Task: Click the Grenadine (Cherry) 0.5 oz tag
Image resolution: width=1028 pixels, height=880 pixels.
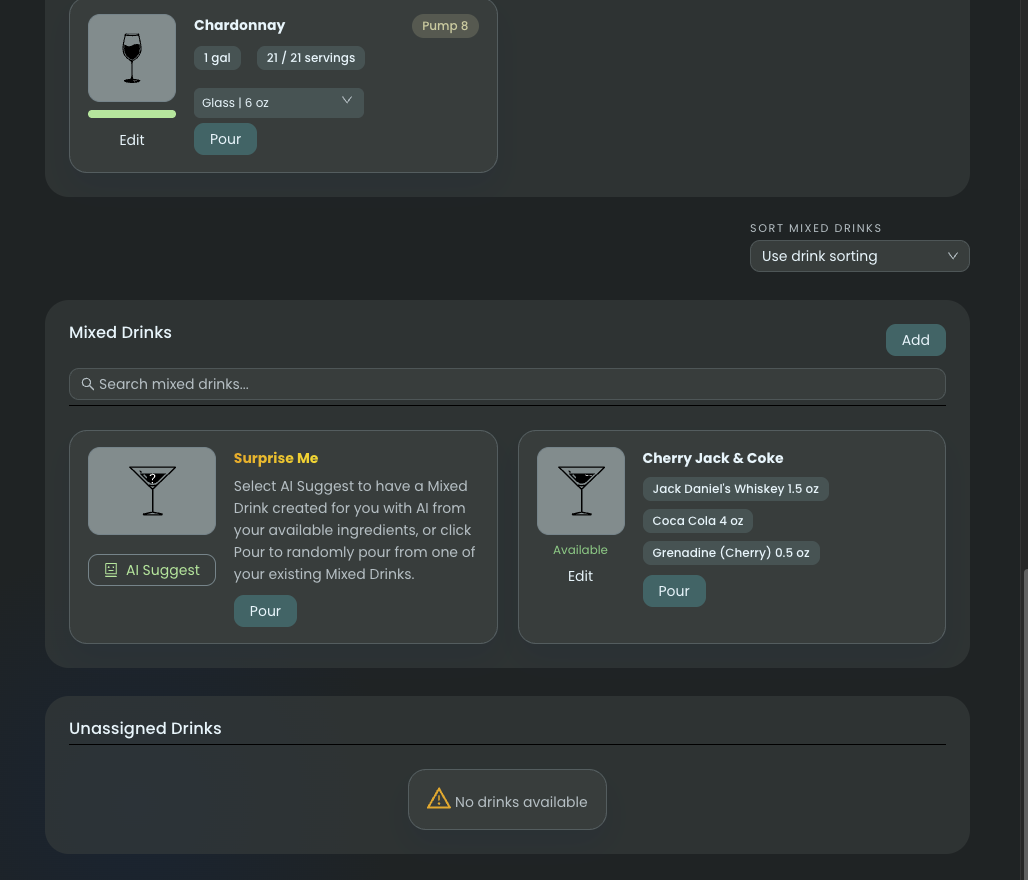Action: coord(730,553)
